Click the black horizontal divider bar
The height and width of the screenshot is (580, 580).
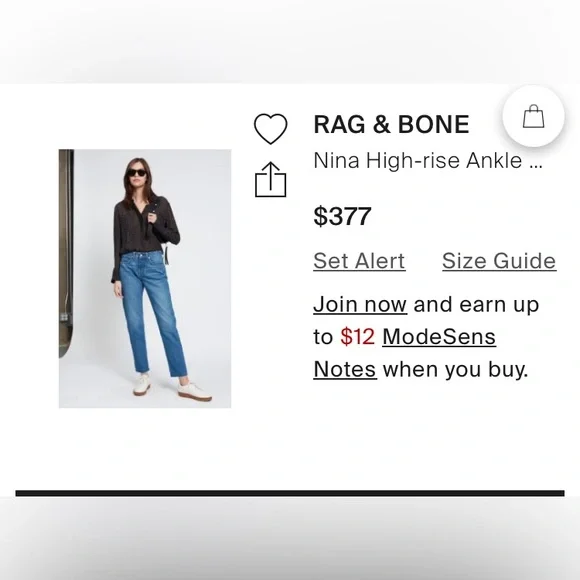[290, 493]
